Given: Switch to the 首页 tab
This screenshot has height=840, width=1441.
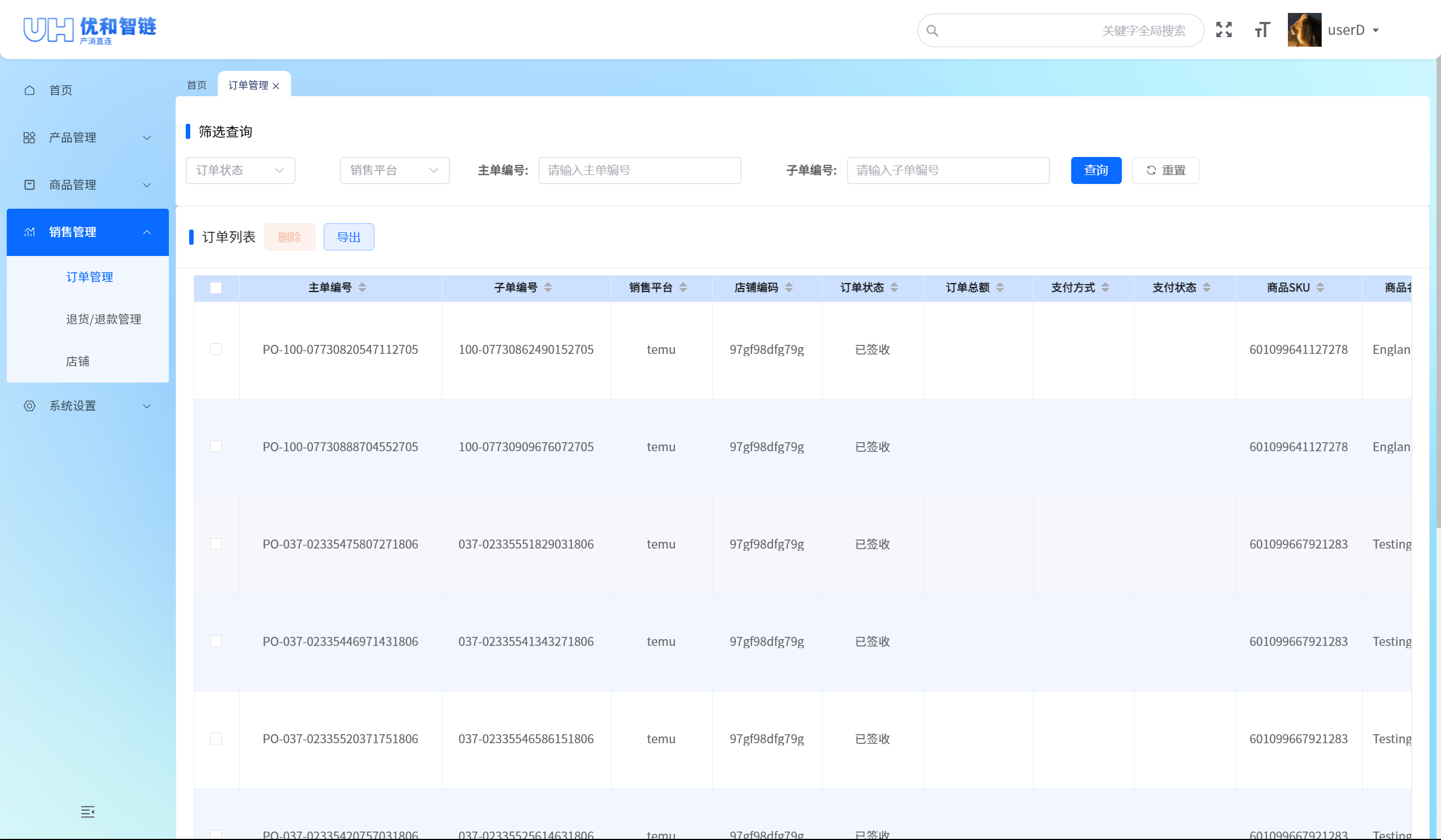Looking at the screenshot, I should tap(196, 85).
